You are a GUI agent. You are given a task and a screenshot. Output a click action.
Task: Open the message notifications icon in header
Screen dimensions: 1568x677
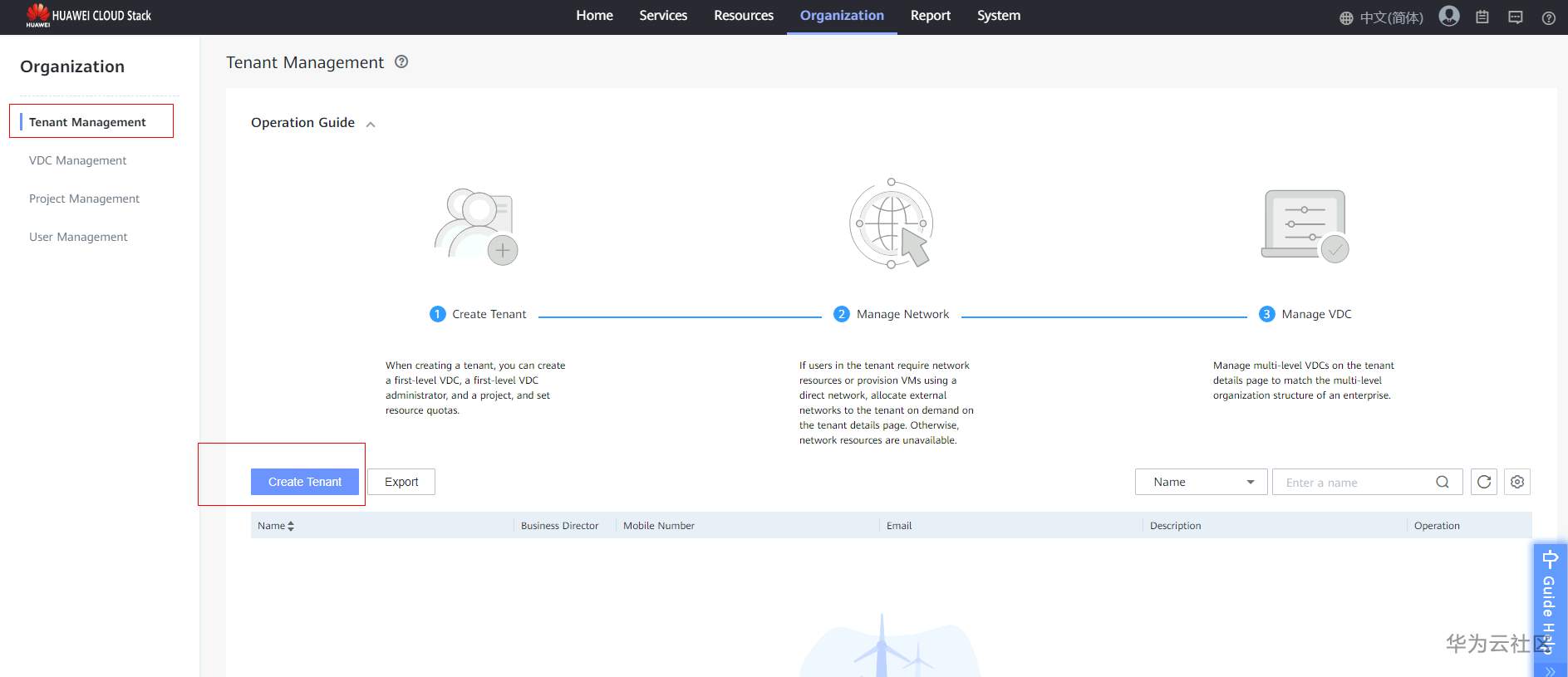[1516, 17]
